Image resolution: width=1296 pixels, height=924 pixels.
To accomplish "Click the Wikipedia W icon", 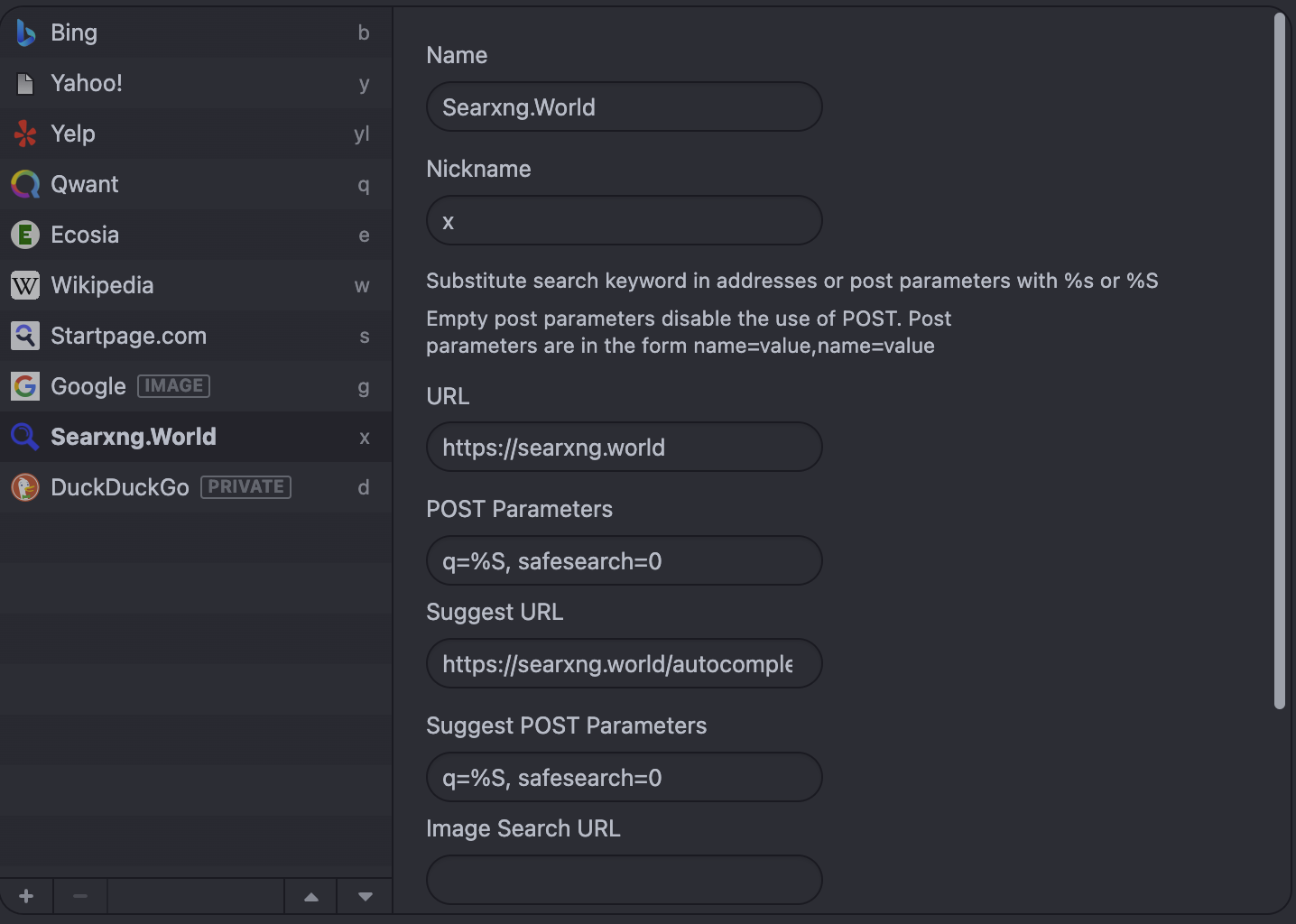I will click(x=25, y=286).
